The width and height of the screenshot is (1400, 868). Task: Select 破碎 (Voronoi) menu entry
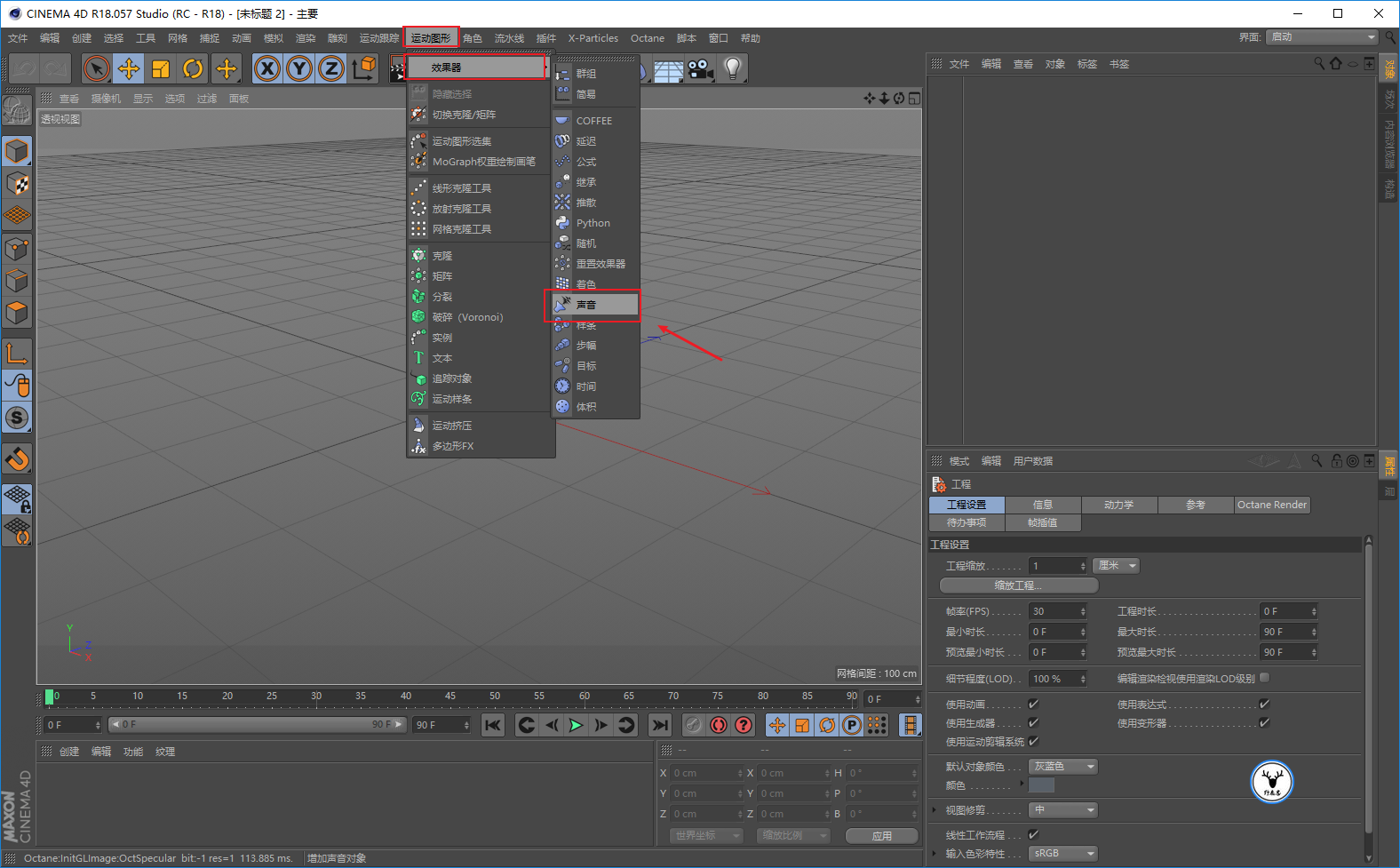[480, 317]
